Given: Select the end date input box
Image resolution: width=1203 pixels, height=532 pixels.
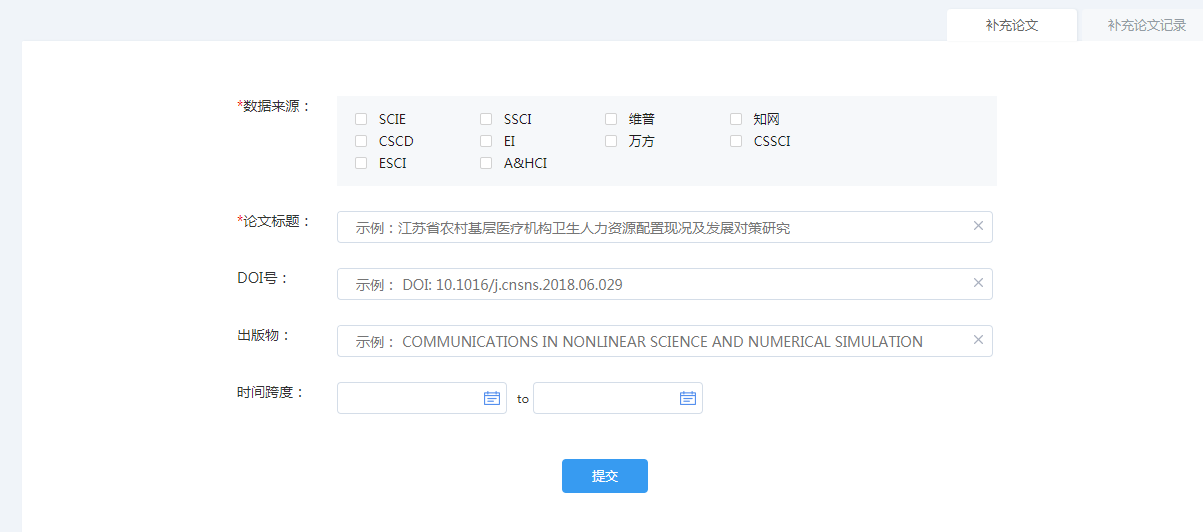Looking at the screenshot, I should 618,398.
